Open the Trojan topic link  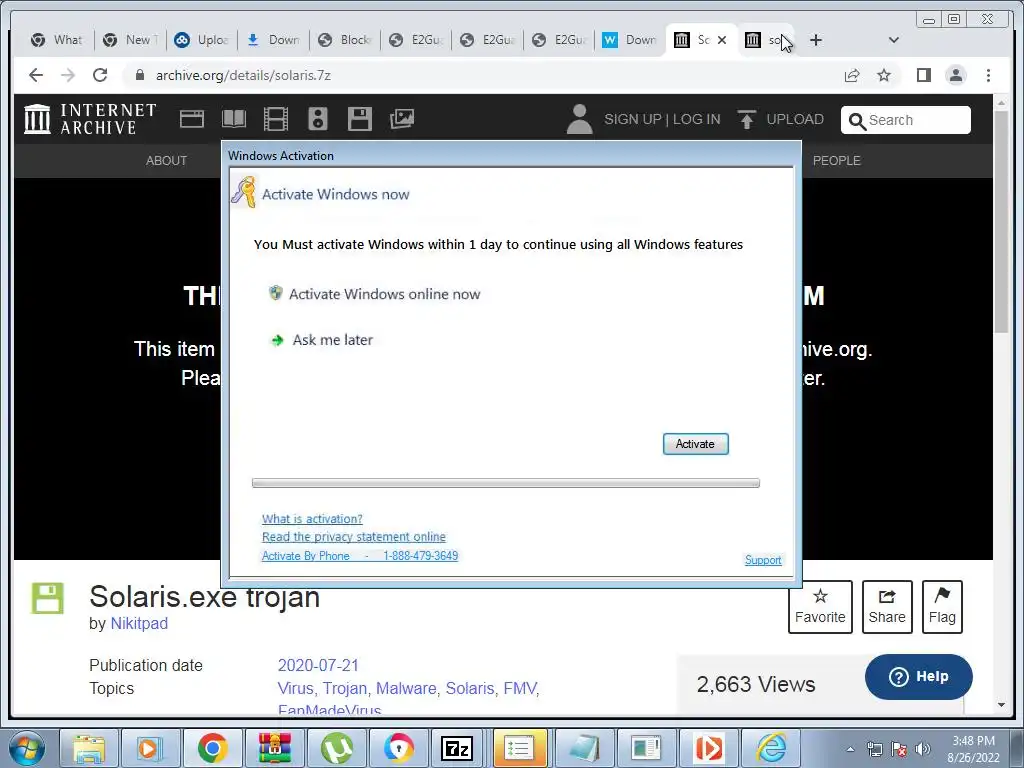[x=345, y=688]
